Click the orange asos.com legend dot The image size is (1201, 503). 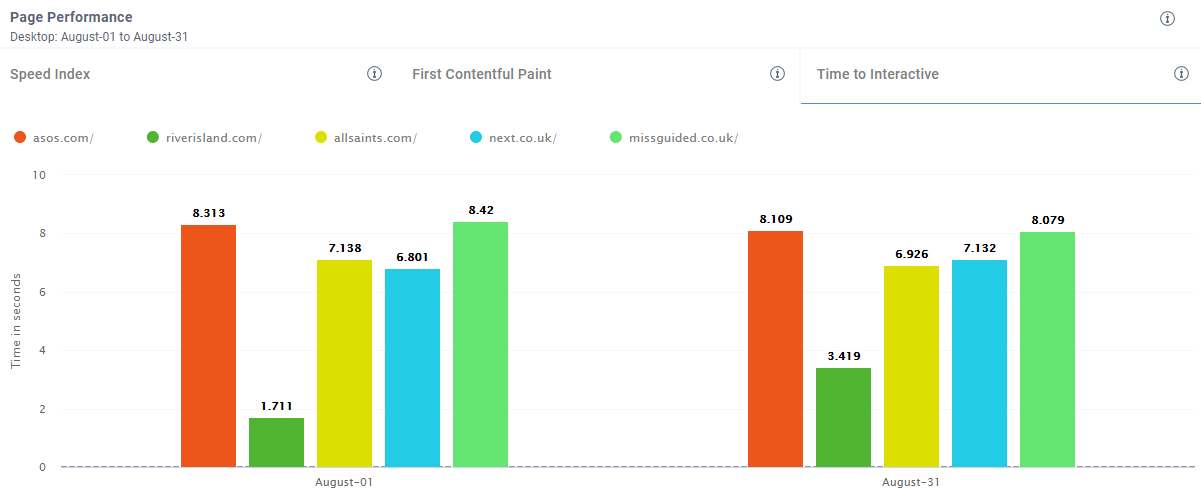coord(20,138)
